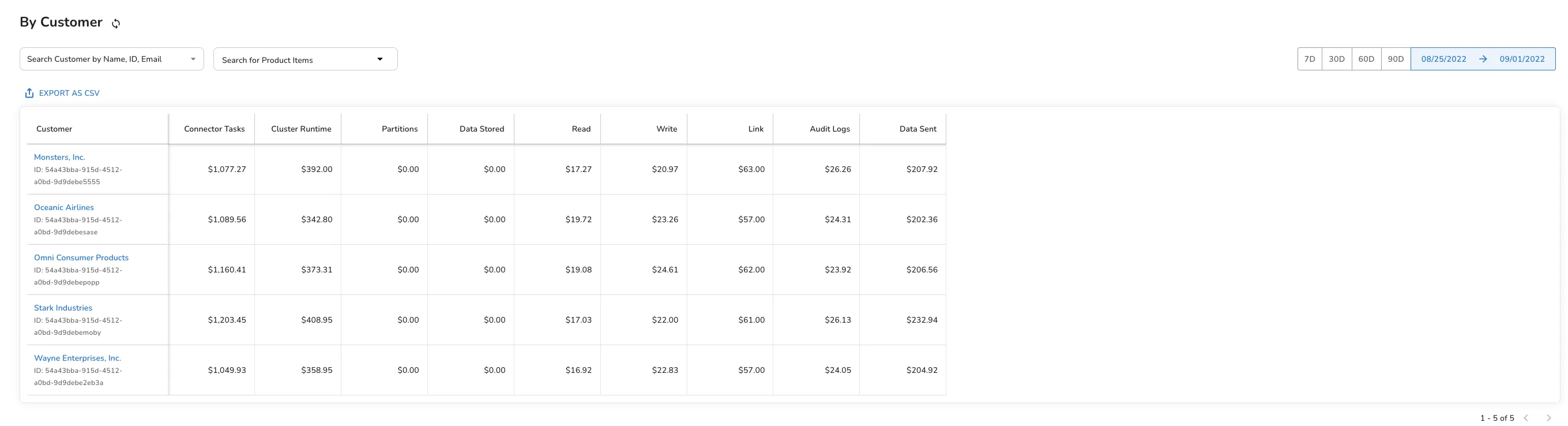The image size is (1568, 426).
Task: Select the $16.92 Read cell
Action: pyautogui.click(x=558, y=370)
